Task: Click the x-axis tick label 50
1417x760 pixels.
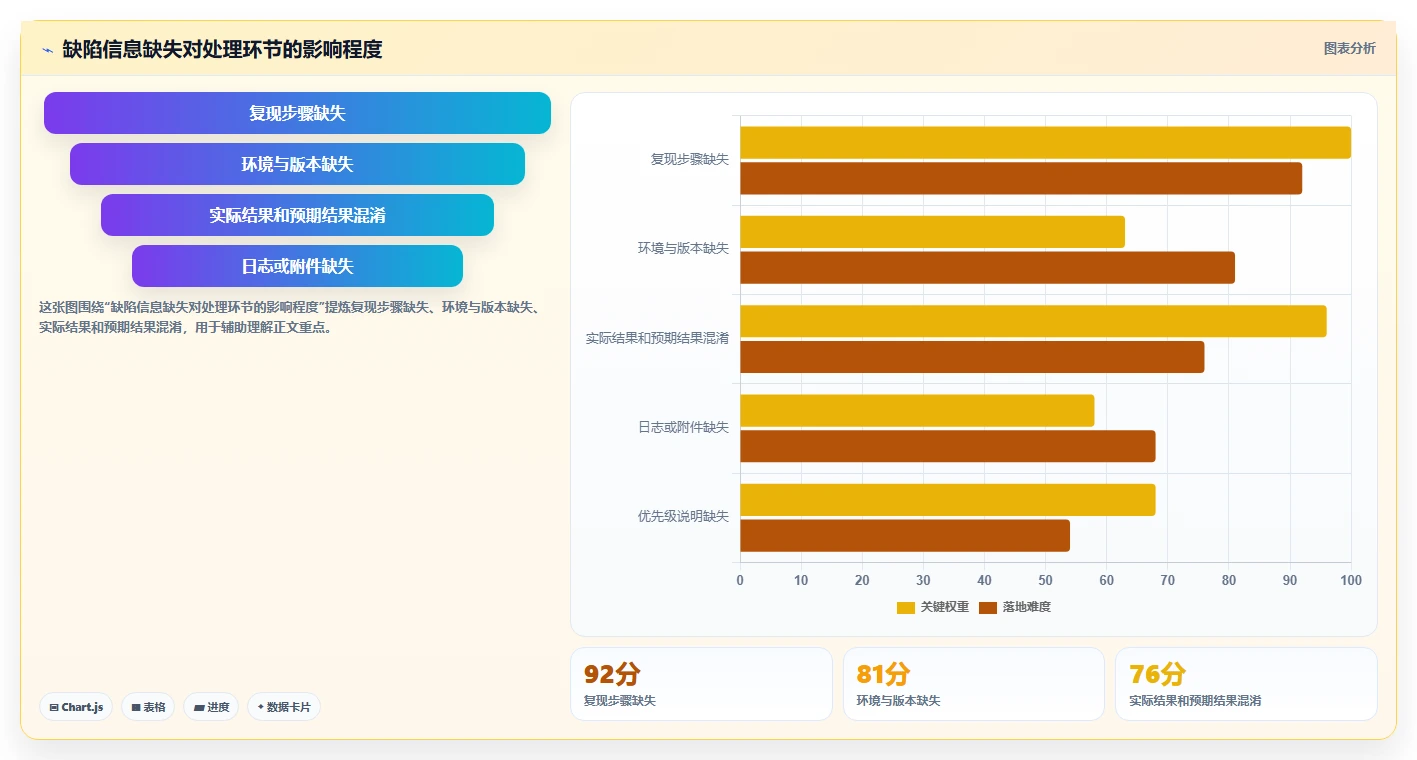Action: 1045,580
